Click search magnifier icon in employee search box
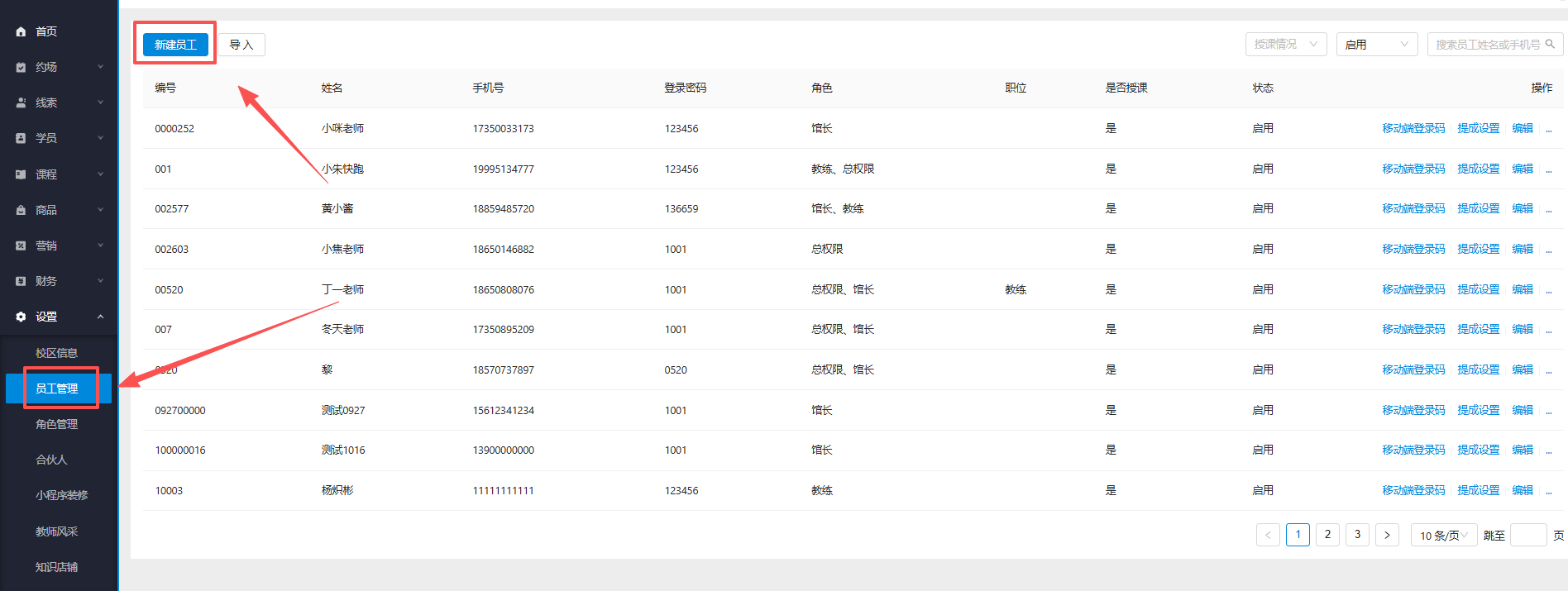This screenshot has width=1568, height=591. (1550, 44)
